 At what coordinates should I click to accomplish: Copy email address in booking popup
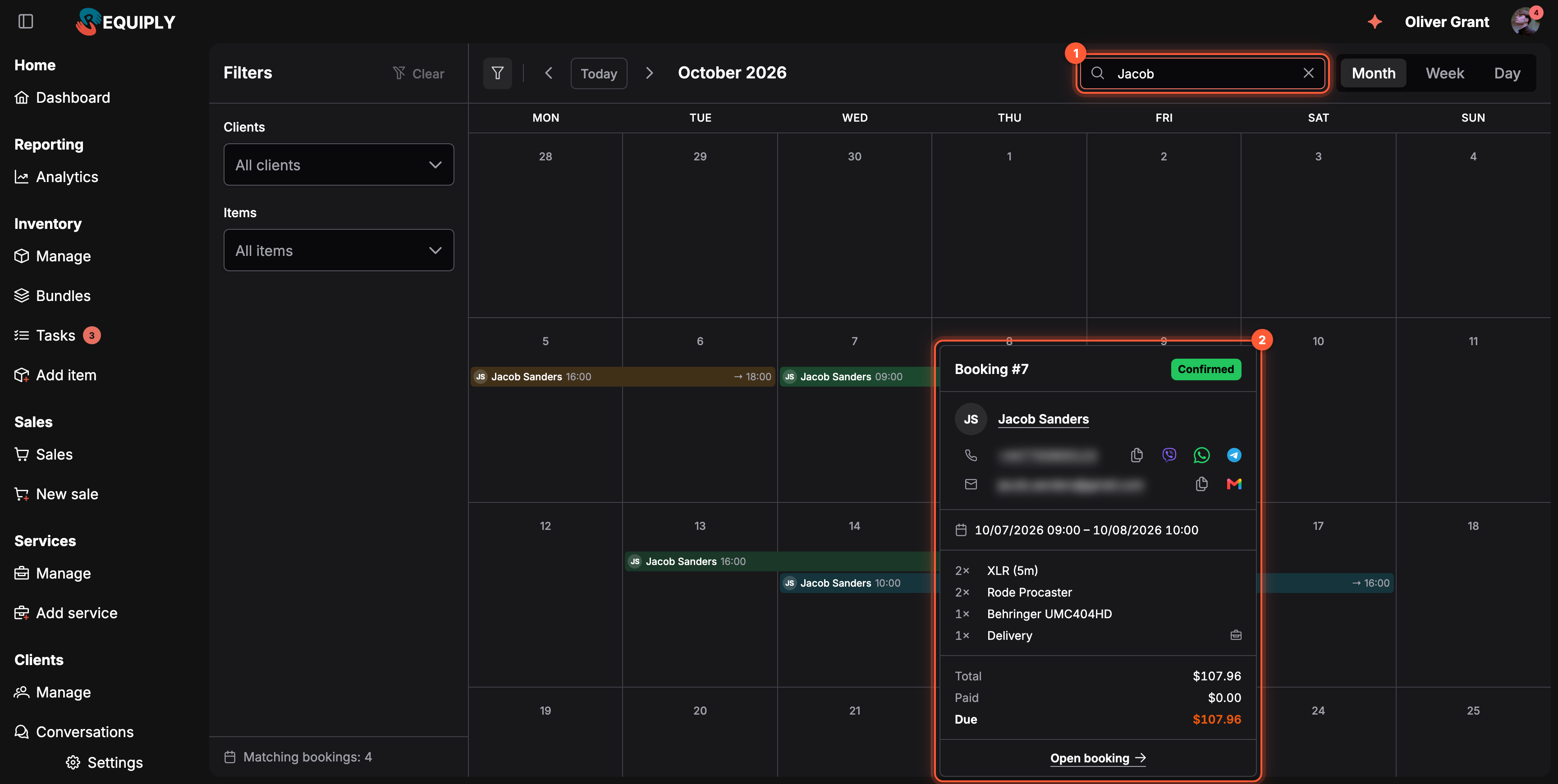click(1202, 483)
